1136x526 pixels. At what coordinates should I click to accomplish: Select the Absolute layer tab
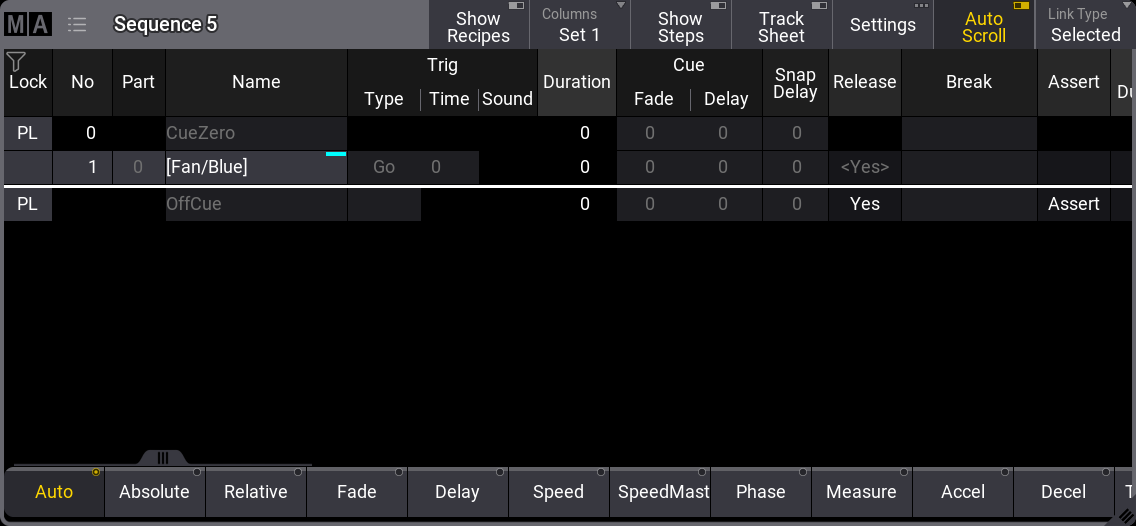pyautogui.click(x=154, y=492)
